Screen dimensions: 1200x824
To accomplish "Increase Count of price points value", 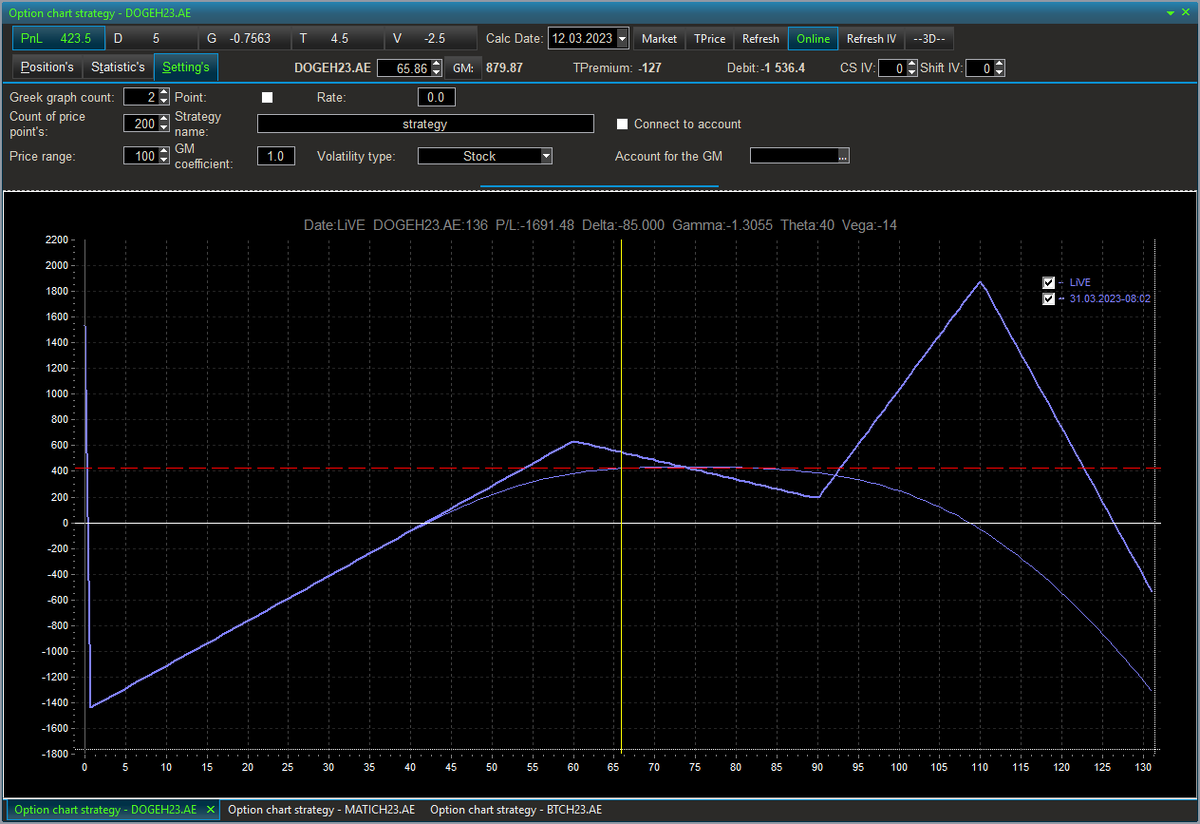I will (164, 120).
